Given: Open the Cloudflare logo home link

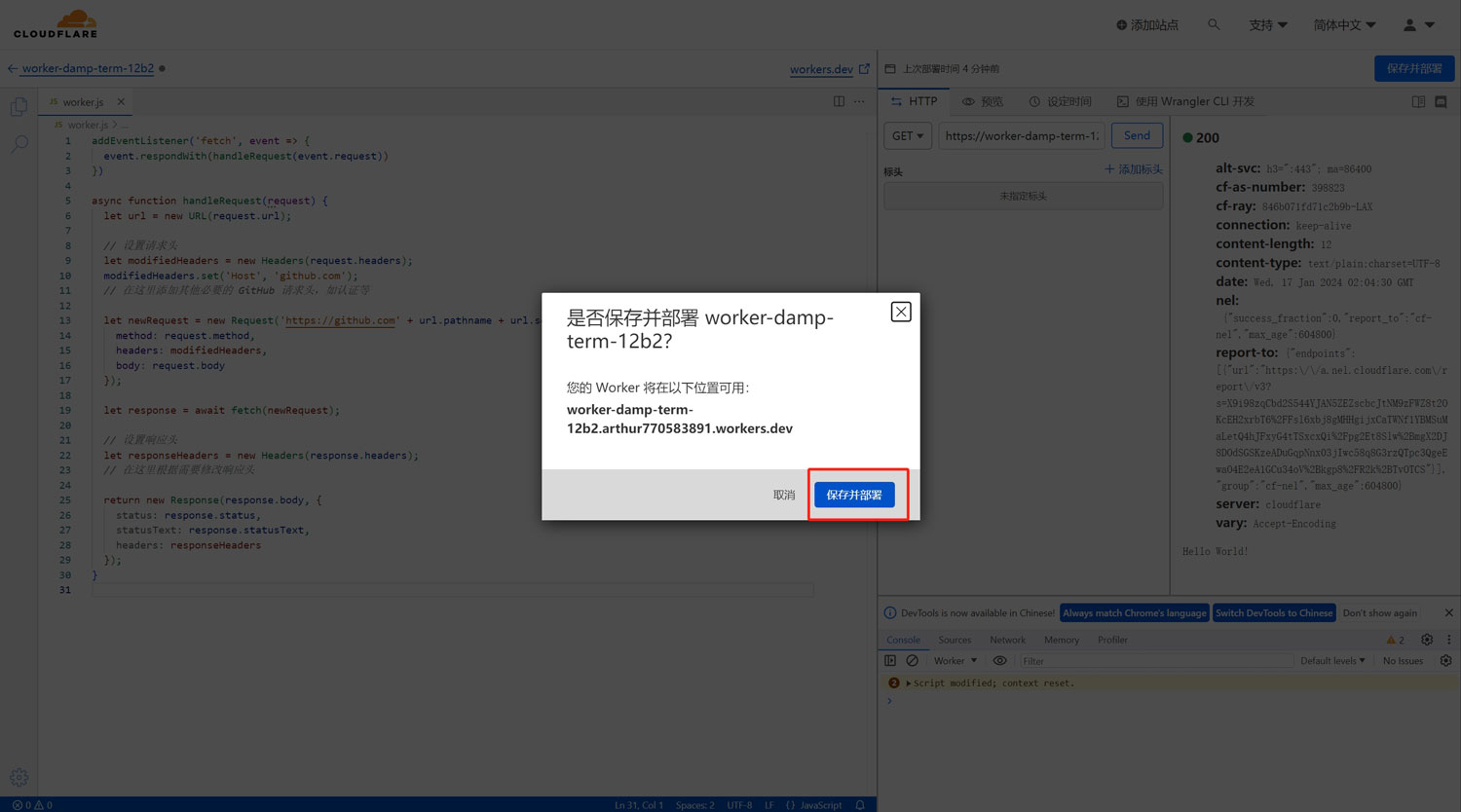Looking at the screenshot, I should 56,23.
